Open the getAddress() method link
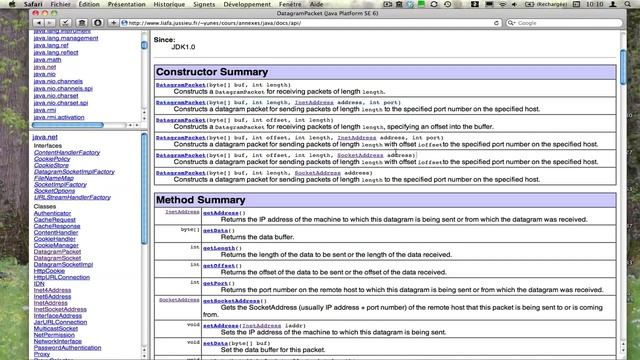Screen dimensions: 640x360 tap(221, 213)
